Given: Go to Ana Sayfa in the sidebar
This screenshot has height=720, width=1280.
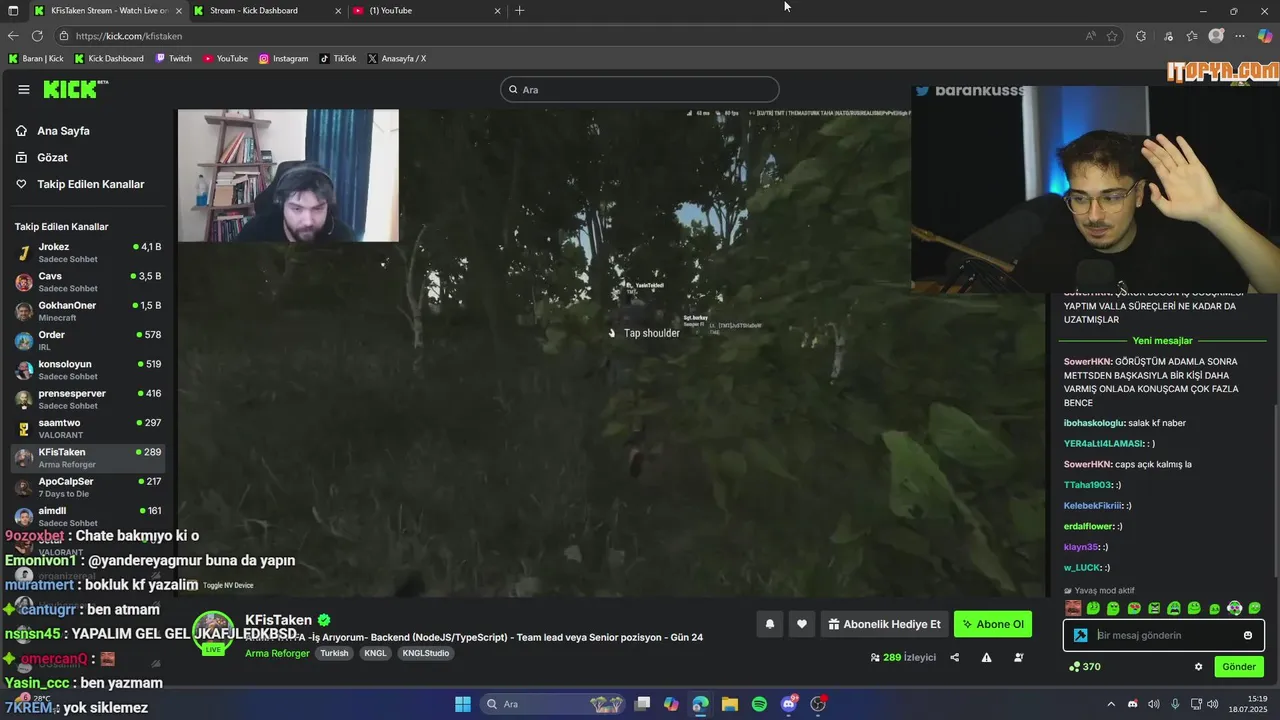Looking at the screenshot, I should (x=63, y=131).
